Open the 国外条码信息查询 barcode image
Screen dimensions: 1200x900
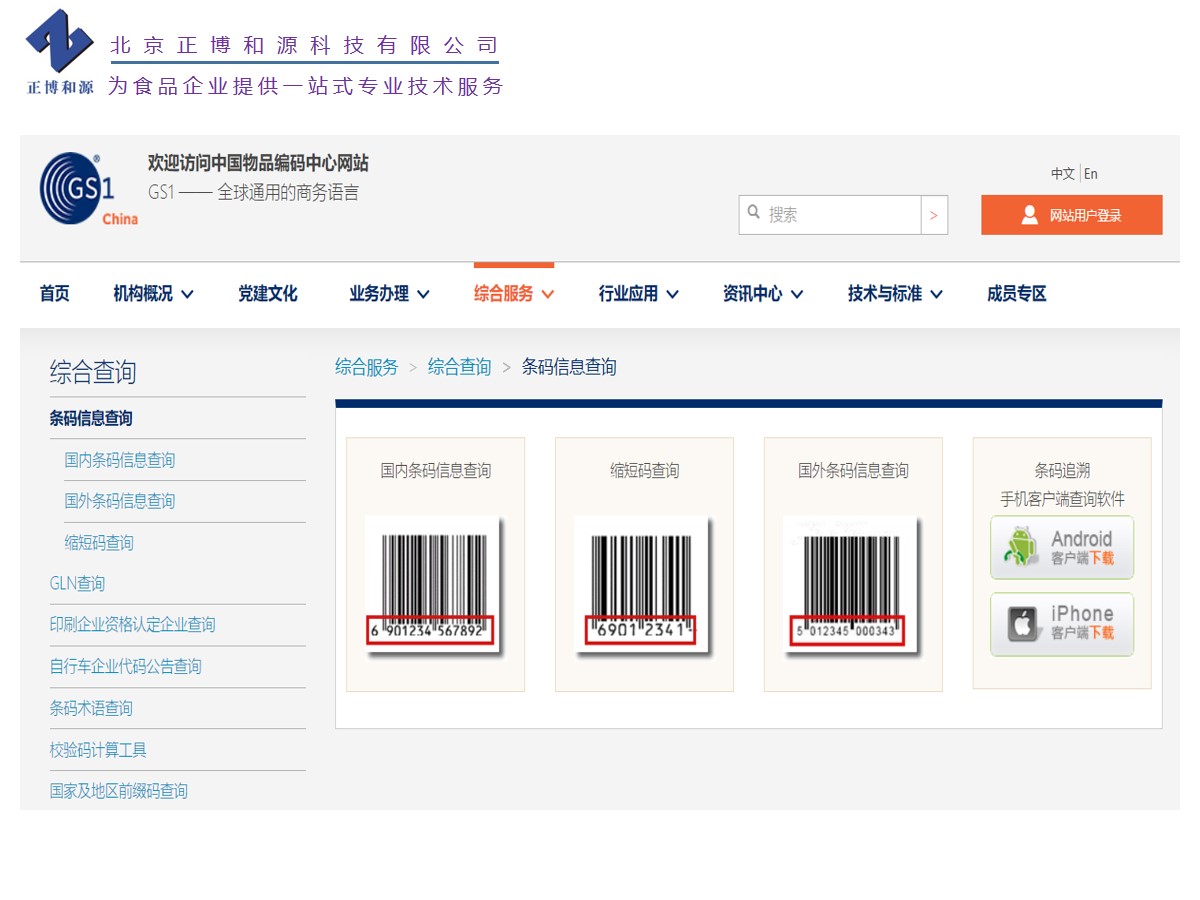[x=852, y=585]
